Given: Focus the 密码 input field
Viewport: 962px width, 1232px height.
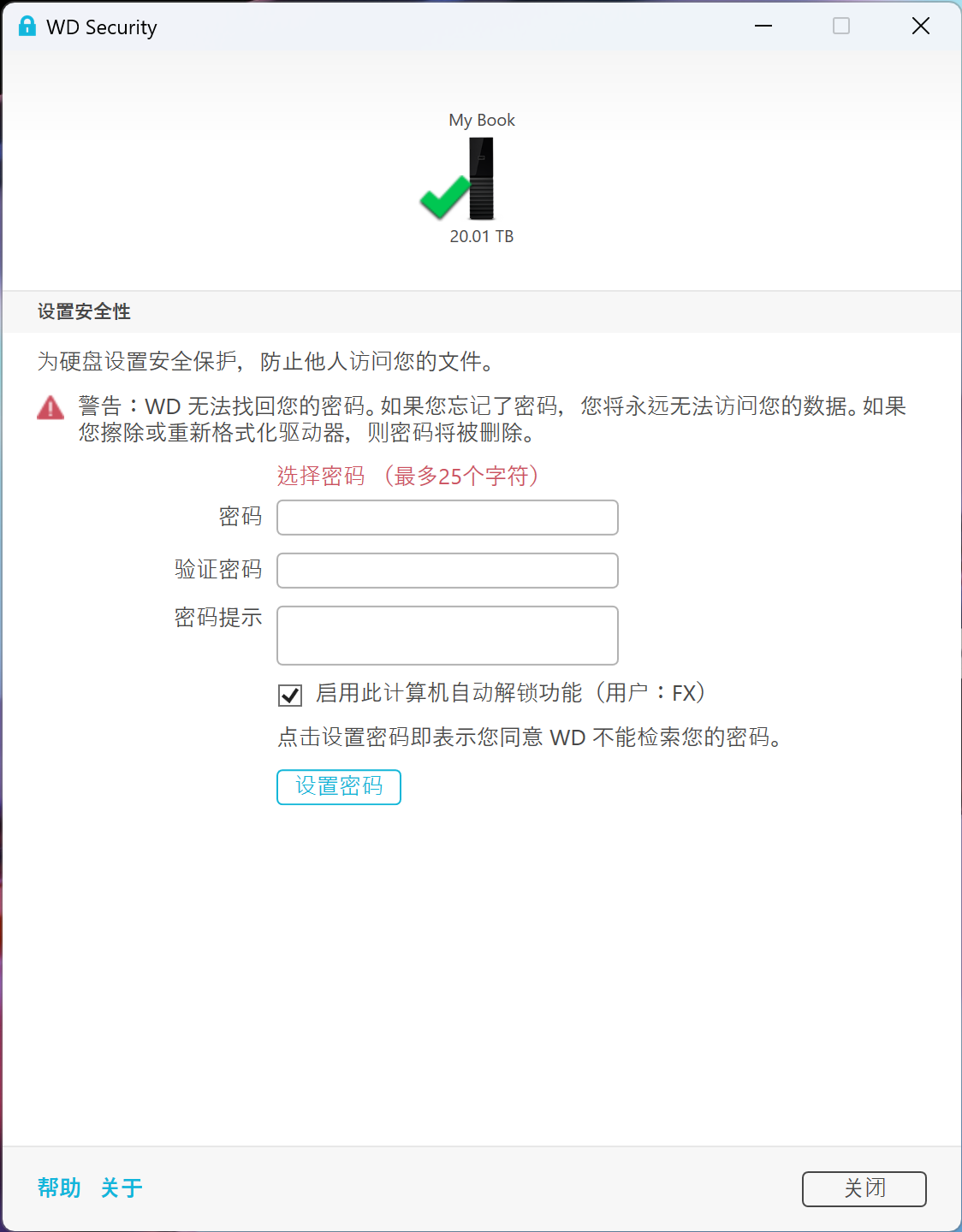Looking at the screenshot, I should pyautogui.click(x=448, y=518).
